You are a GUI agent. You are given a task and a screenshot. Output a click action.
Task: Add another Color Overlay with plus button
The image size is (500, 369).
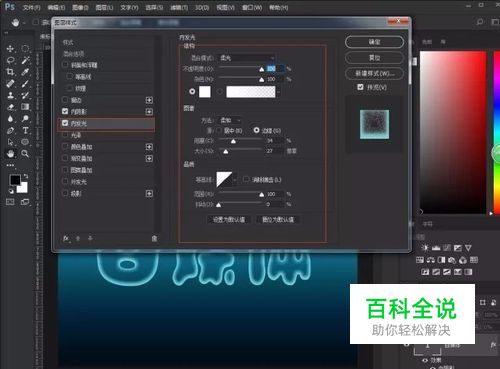click(149, 147)
